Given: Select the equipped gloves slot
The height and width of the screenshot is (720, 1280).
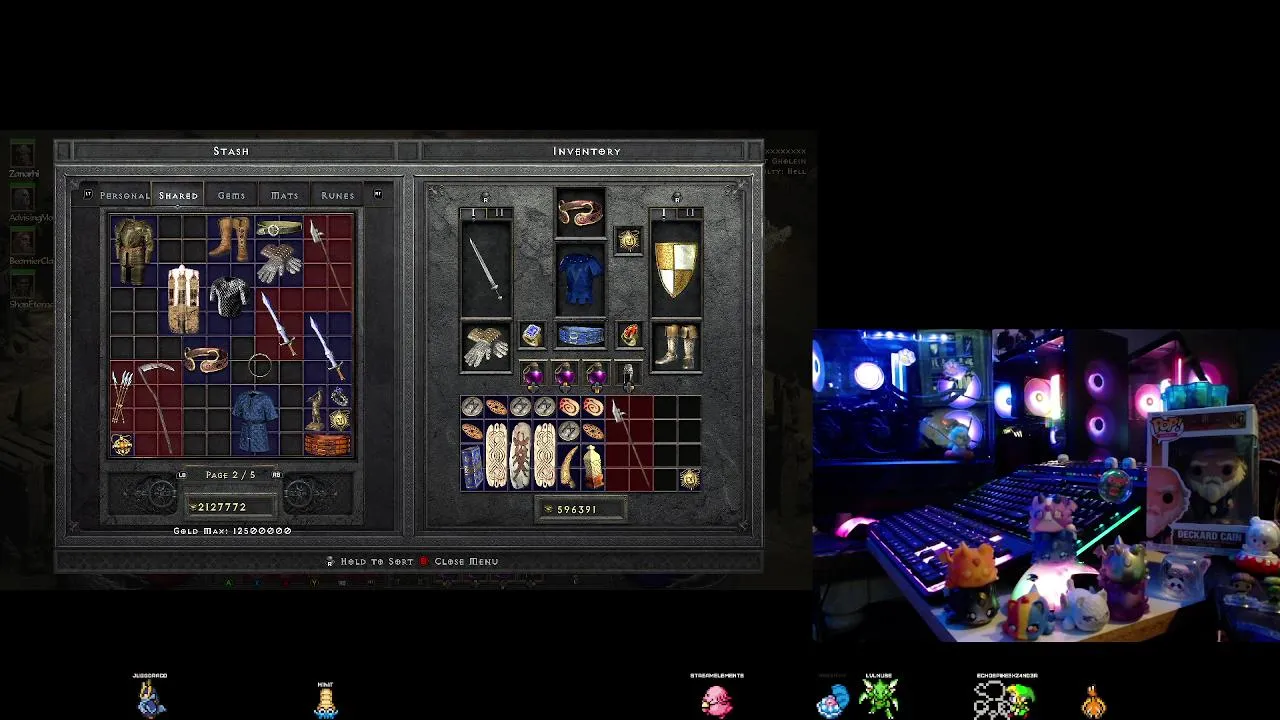Looking at the screenshot, I should point(486,346).
